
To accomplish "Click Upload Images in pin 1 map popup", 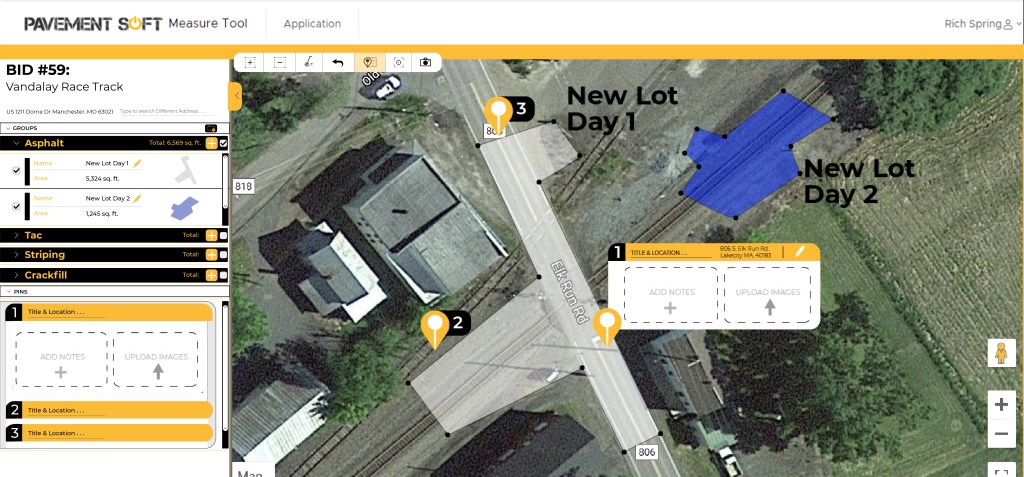I will pos(768,296).
